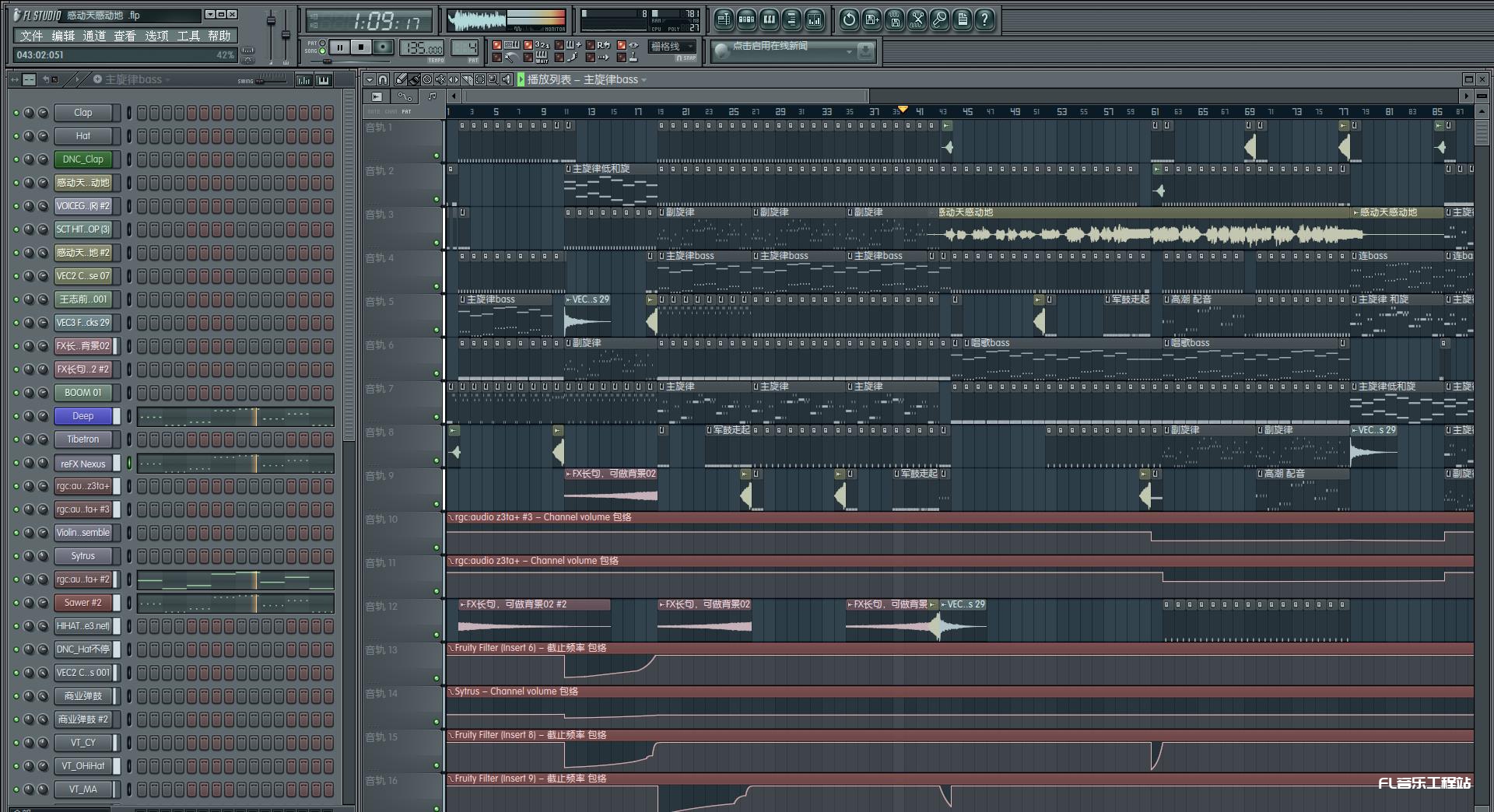Select the pencil draw tool in playlist
1494x812 pixels.
pyautogui.click(x=400, y=79)
